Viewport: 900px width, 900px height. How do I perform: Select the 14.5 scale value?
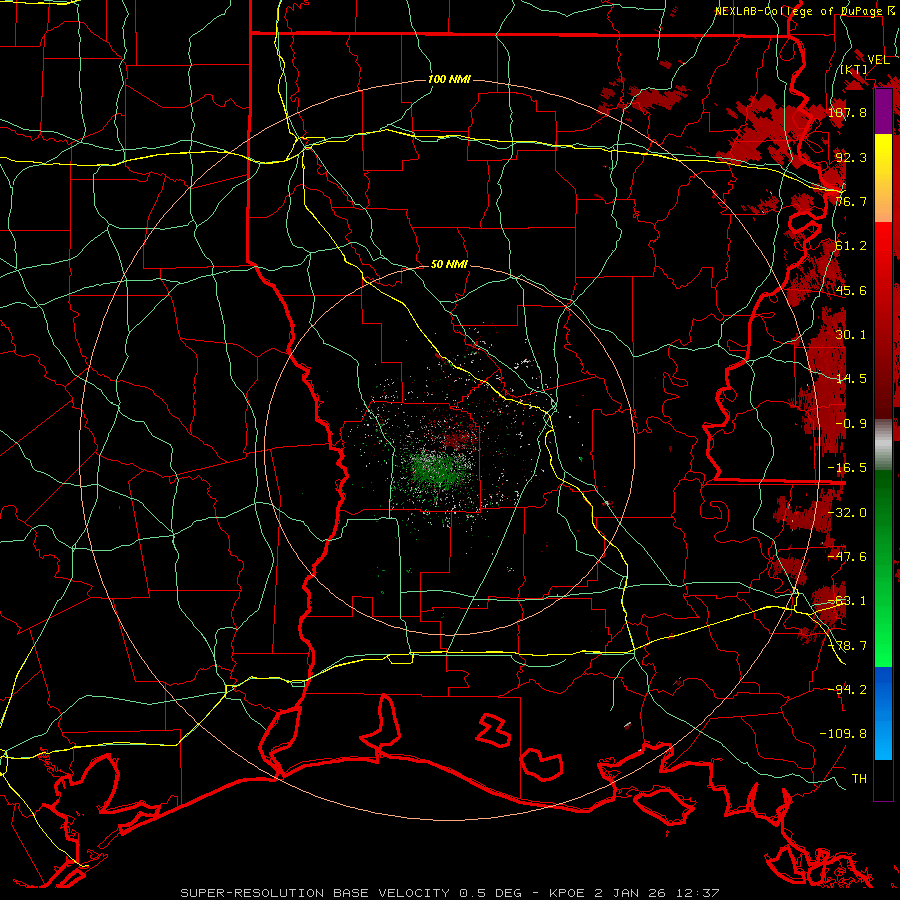coord(851,379)
